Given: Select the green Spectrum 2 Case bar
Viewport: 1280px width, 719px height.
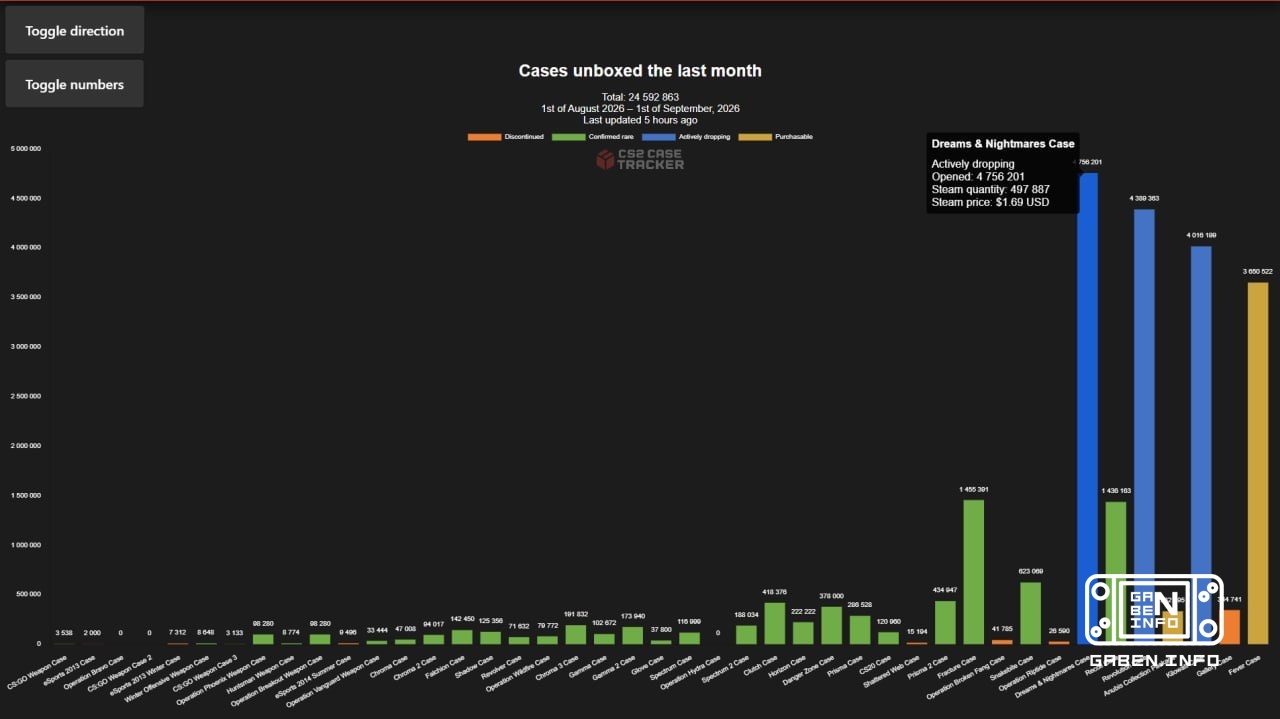Looking at the screenshot, I should coord(746,635).
